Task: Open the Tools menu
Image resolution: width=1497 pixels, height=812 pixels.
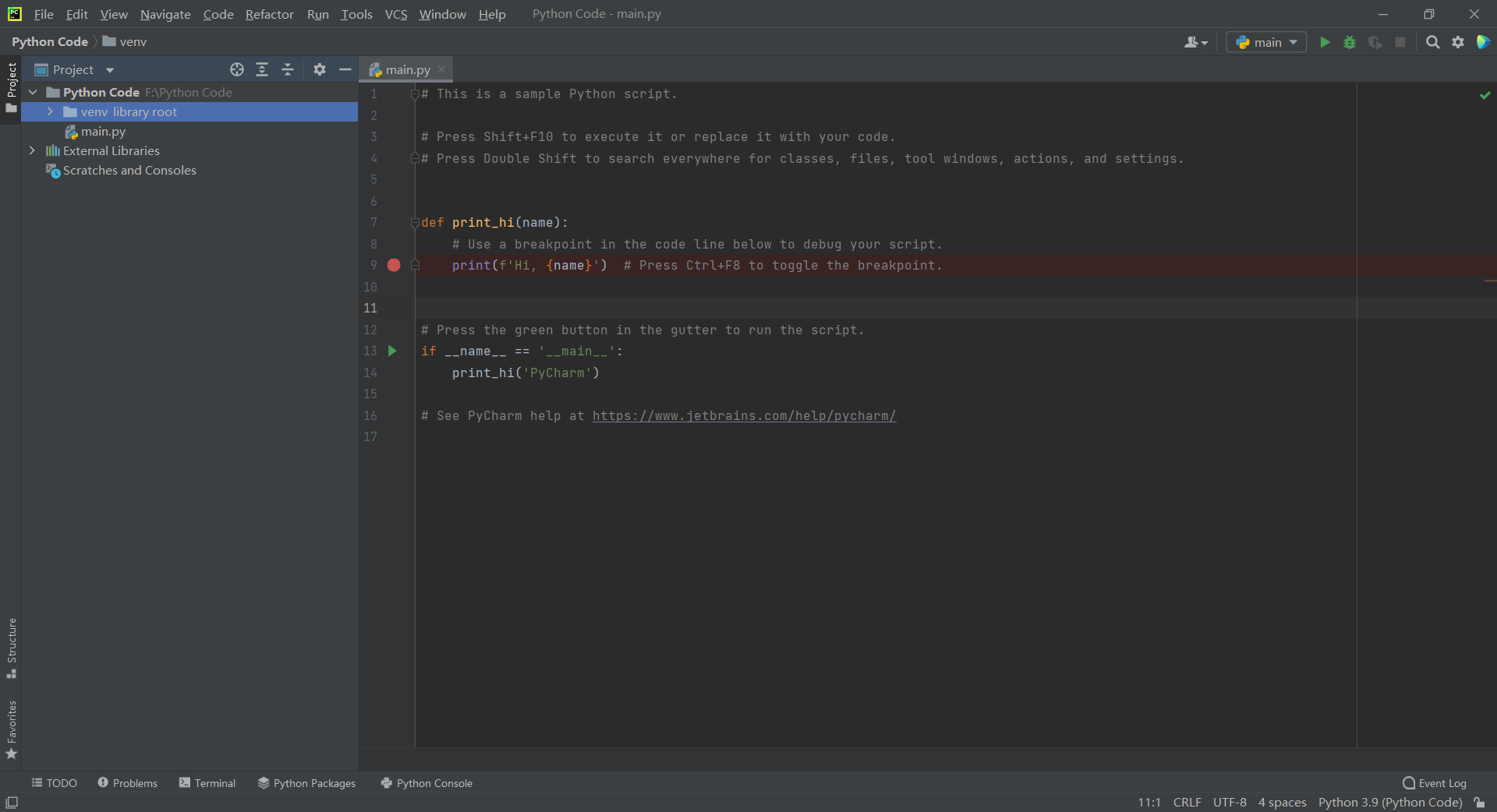Action: click(356, 14)
